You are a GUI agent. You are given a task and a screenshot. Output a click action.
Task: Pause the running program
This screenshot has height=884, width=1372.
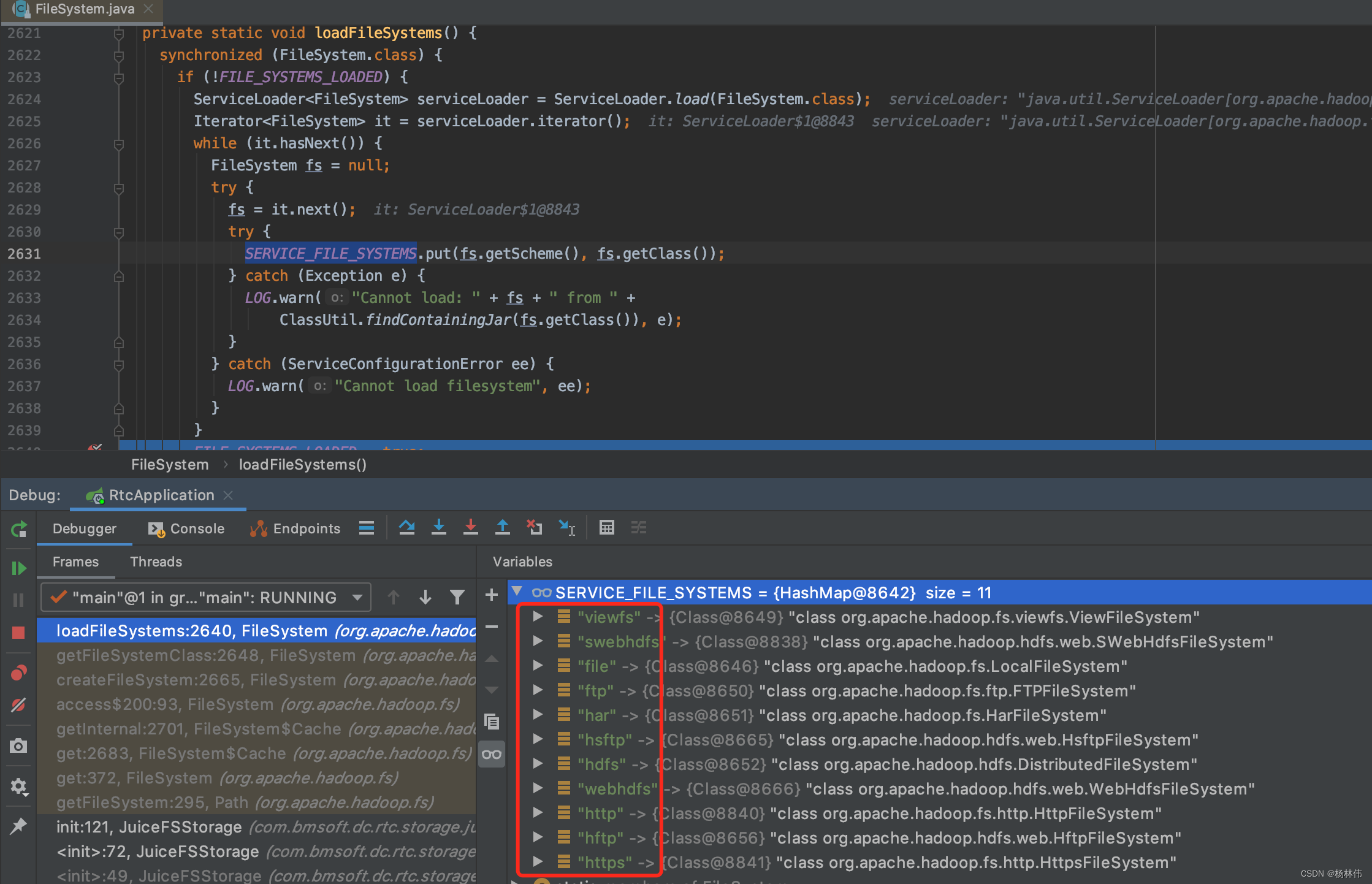[x=19, y=600]
